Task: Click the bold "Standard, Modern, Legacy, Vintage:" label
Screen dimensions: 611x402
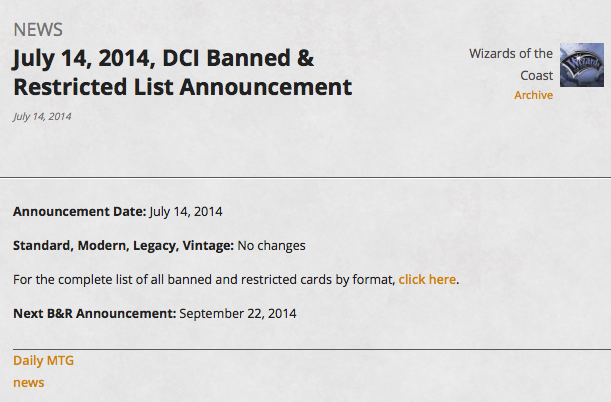Action: click(x=123, y=246)
